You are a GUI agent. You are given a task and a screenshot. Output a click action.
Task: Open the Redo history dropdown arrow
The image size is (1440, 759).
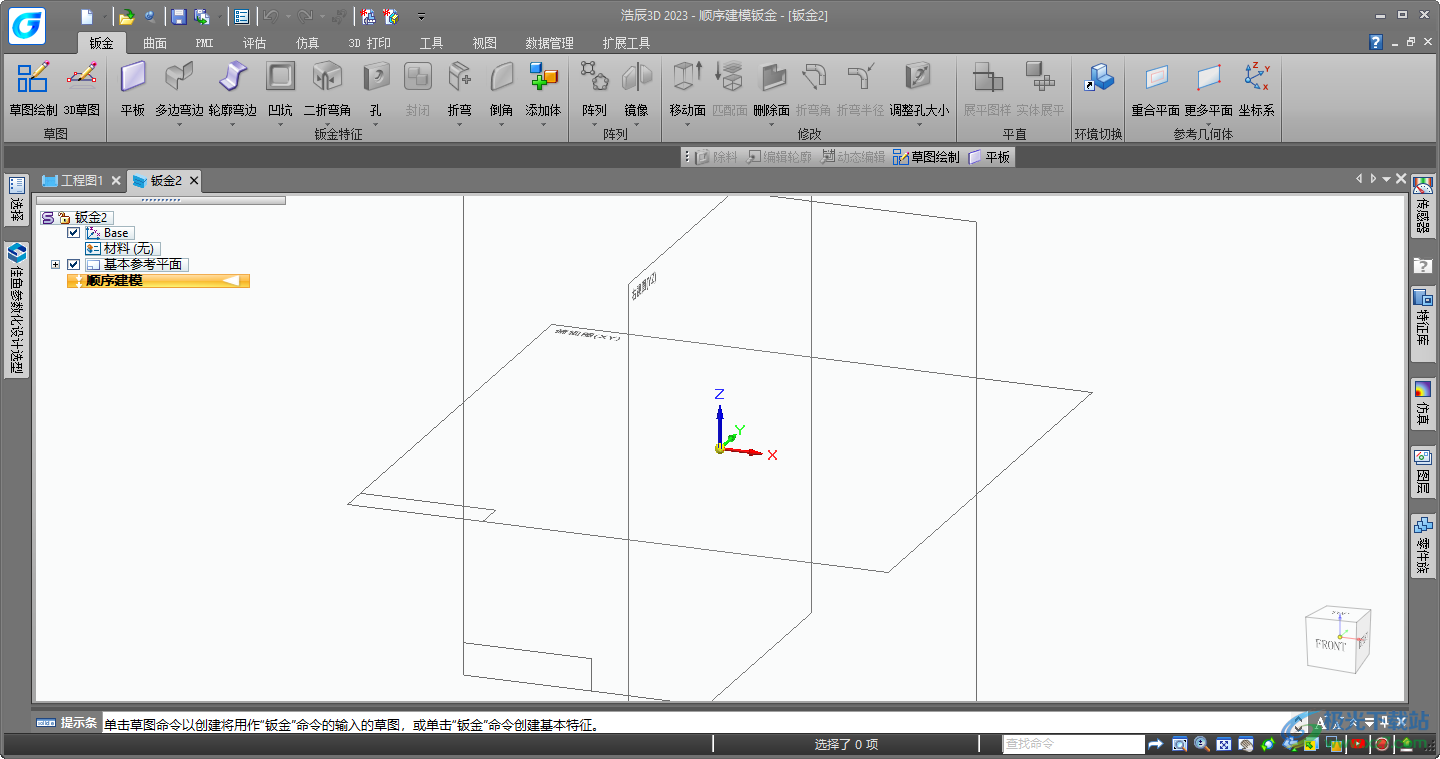(x=321, y=16)
